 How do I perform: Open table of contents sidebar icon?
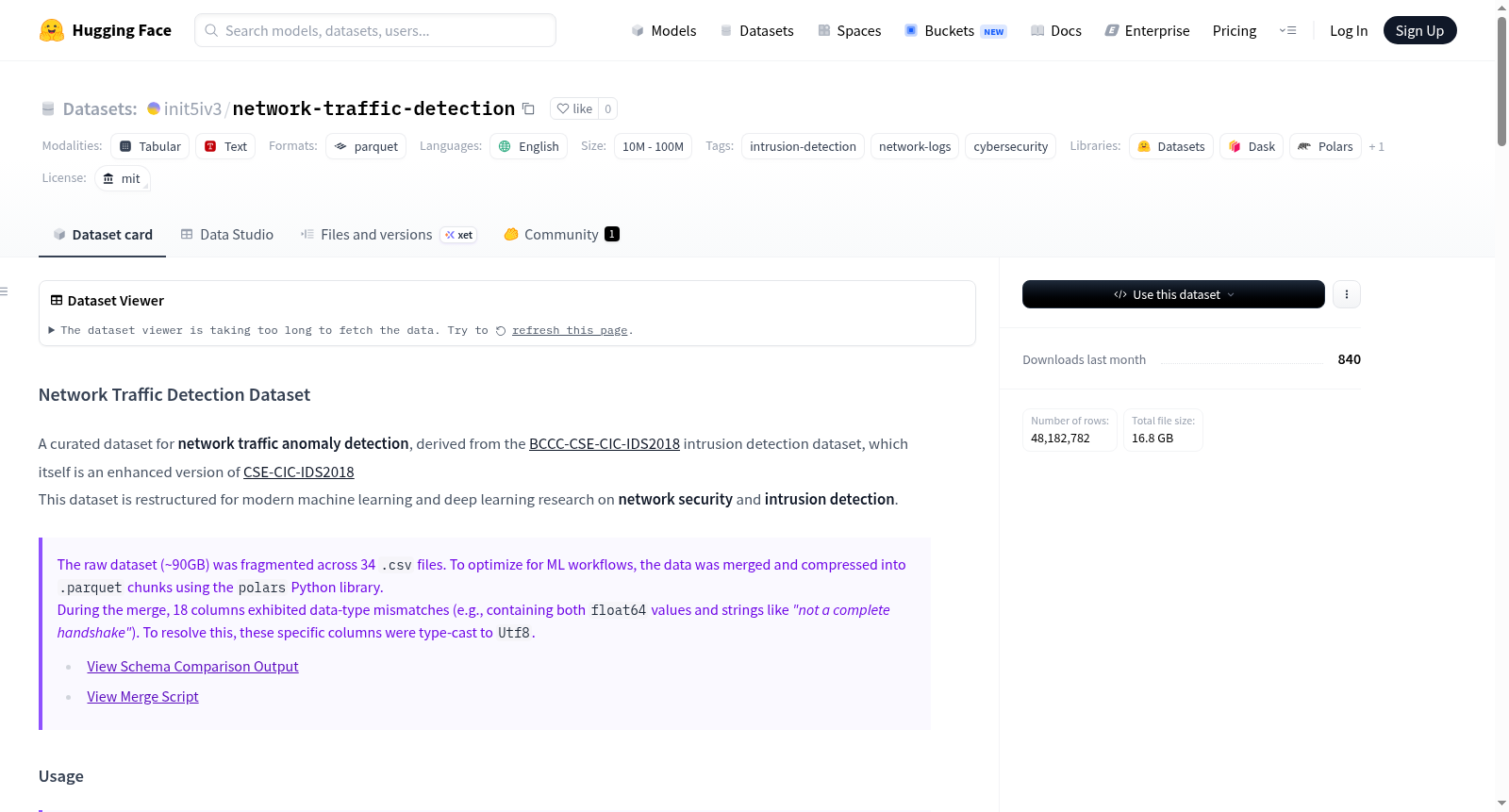4,291
